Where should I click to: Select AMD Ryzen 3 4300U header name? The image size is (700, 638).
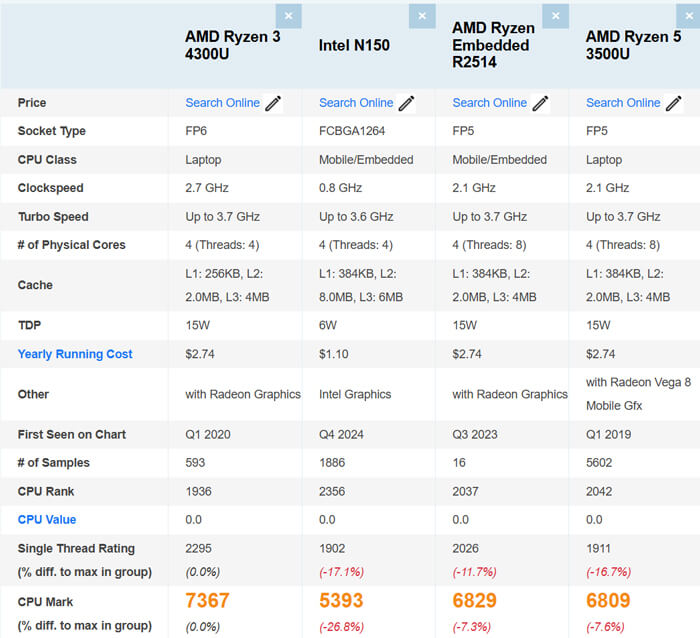point(233,45)
